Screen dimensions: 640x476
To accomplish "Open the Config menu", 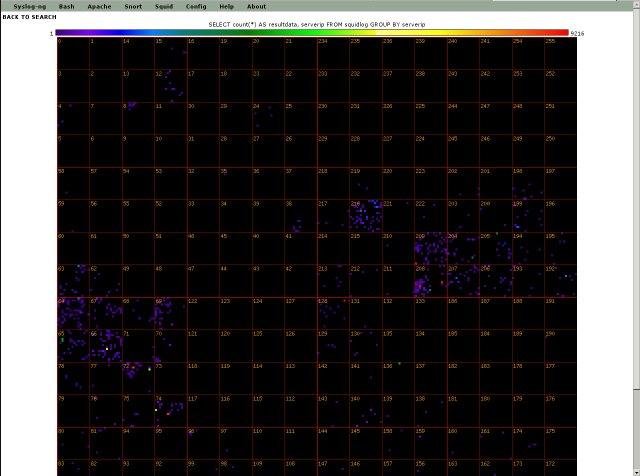I will pyautogui.click(x=196, y=6).
